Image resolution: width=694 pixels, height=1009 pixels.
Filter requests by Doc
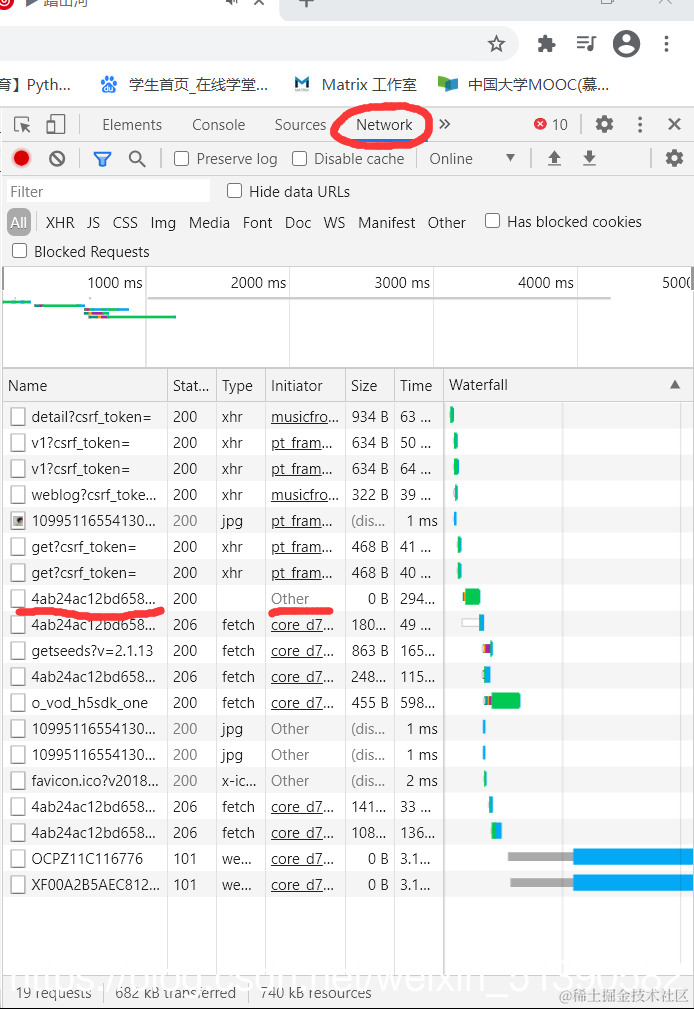click(x=298, y=223)
